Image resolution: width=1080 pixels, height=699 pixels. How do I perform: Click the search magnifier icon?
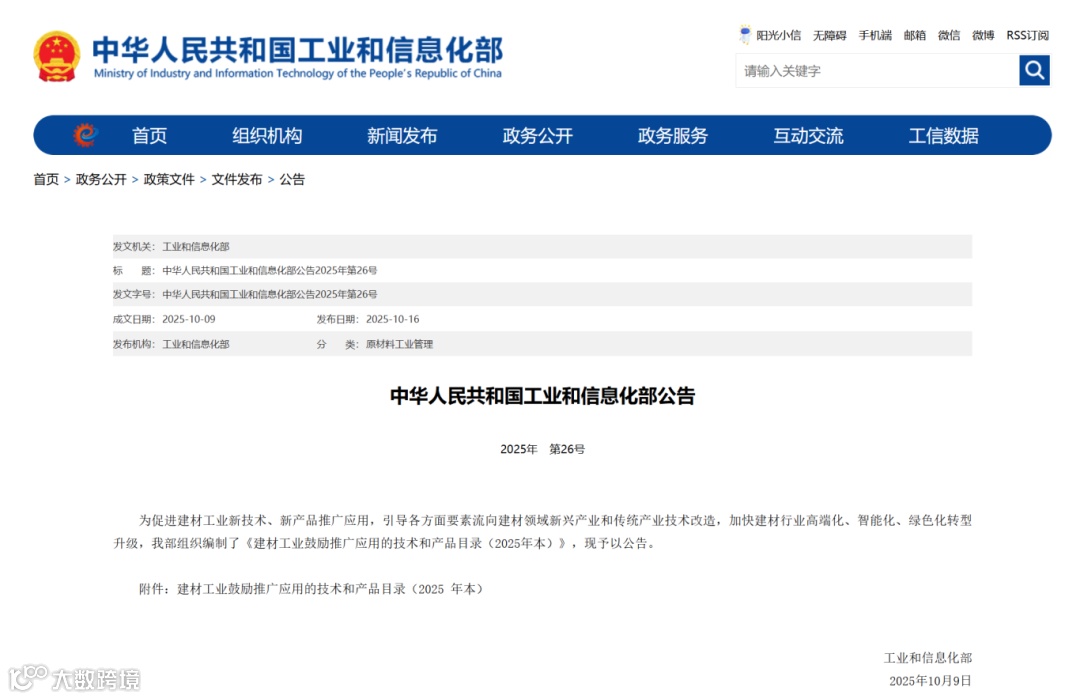1034,70
